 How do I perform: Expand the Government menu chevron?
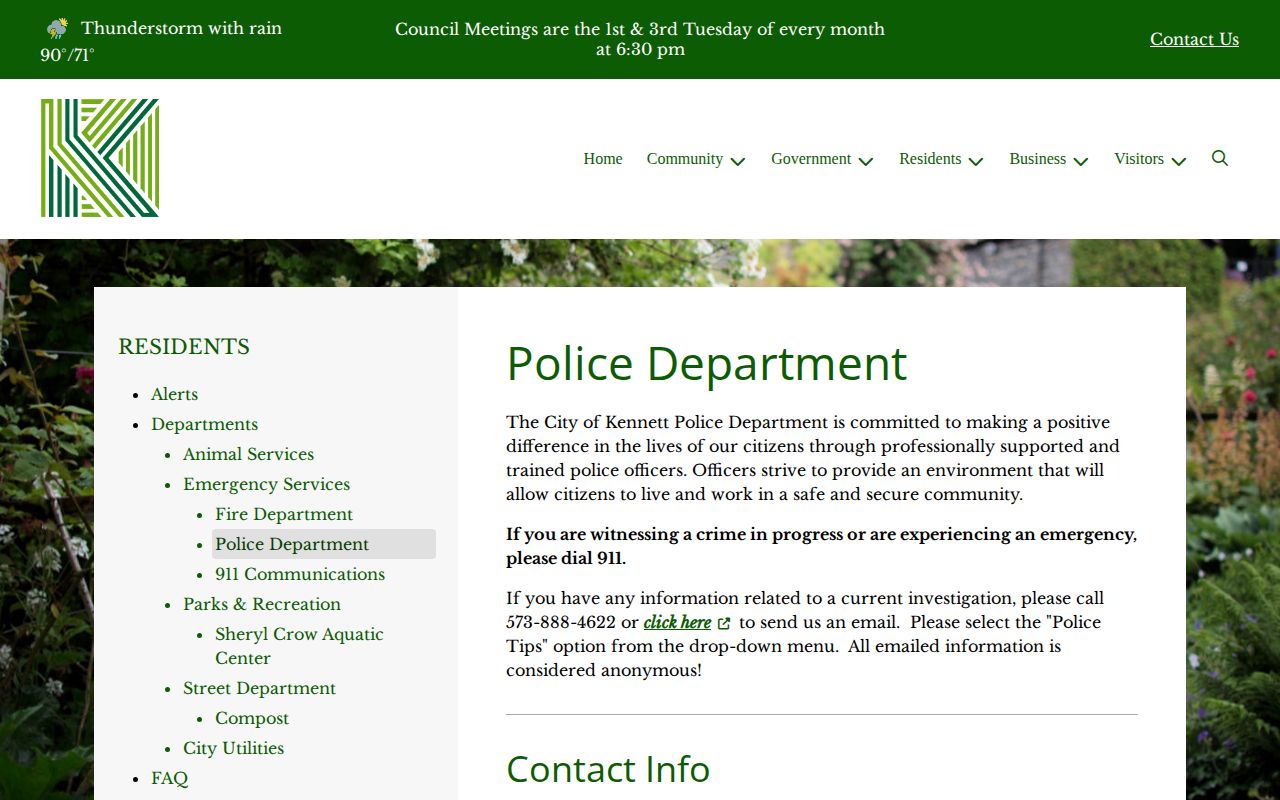[866, 161]
